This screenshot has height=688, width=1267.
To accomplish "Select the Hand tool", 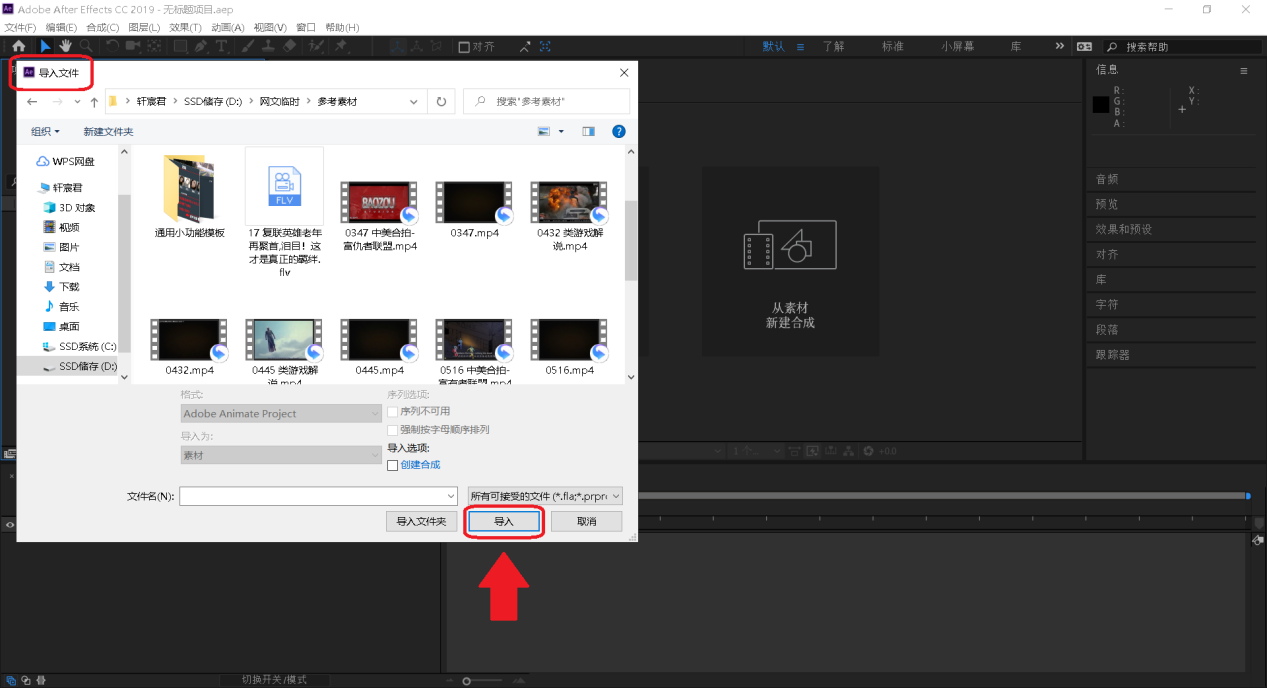I will tap(65, 46).
